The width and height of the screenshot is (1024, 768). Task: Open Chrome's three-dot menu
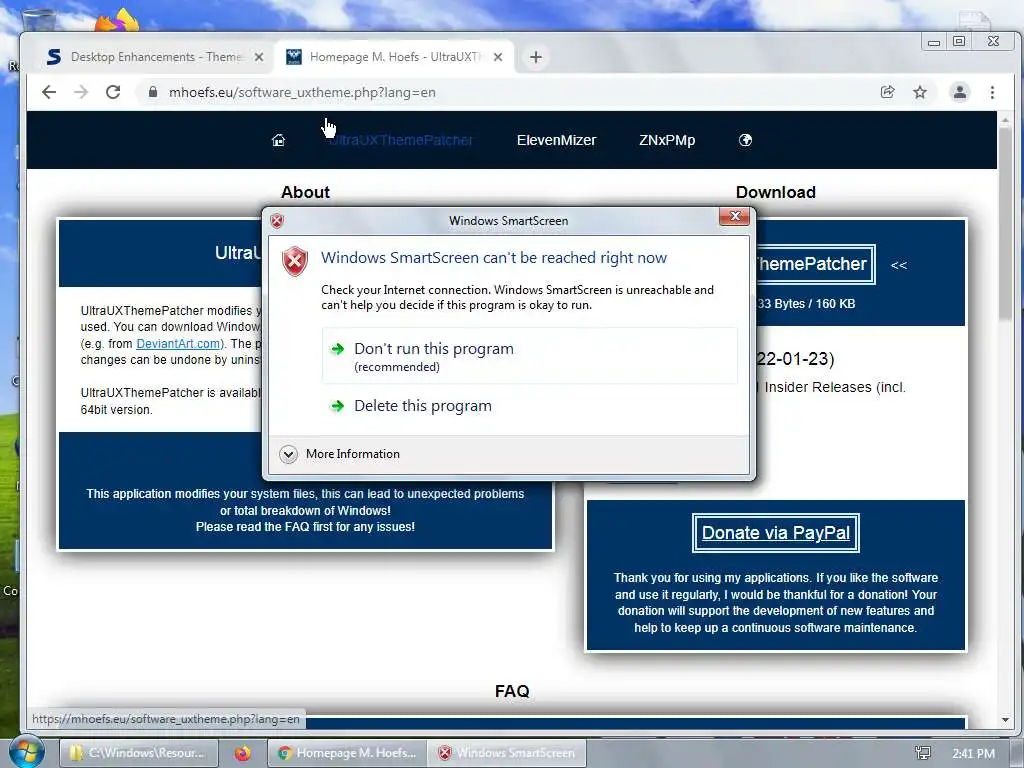point(992,92)
